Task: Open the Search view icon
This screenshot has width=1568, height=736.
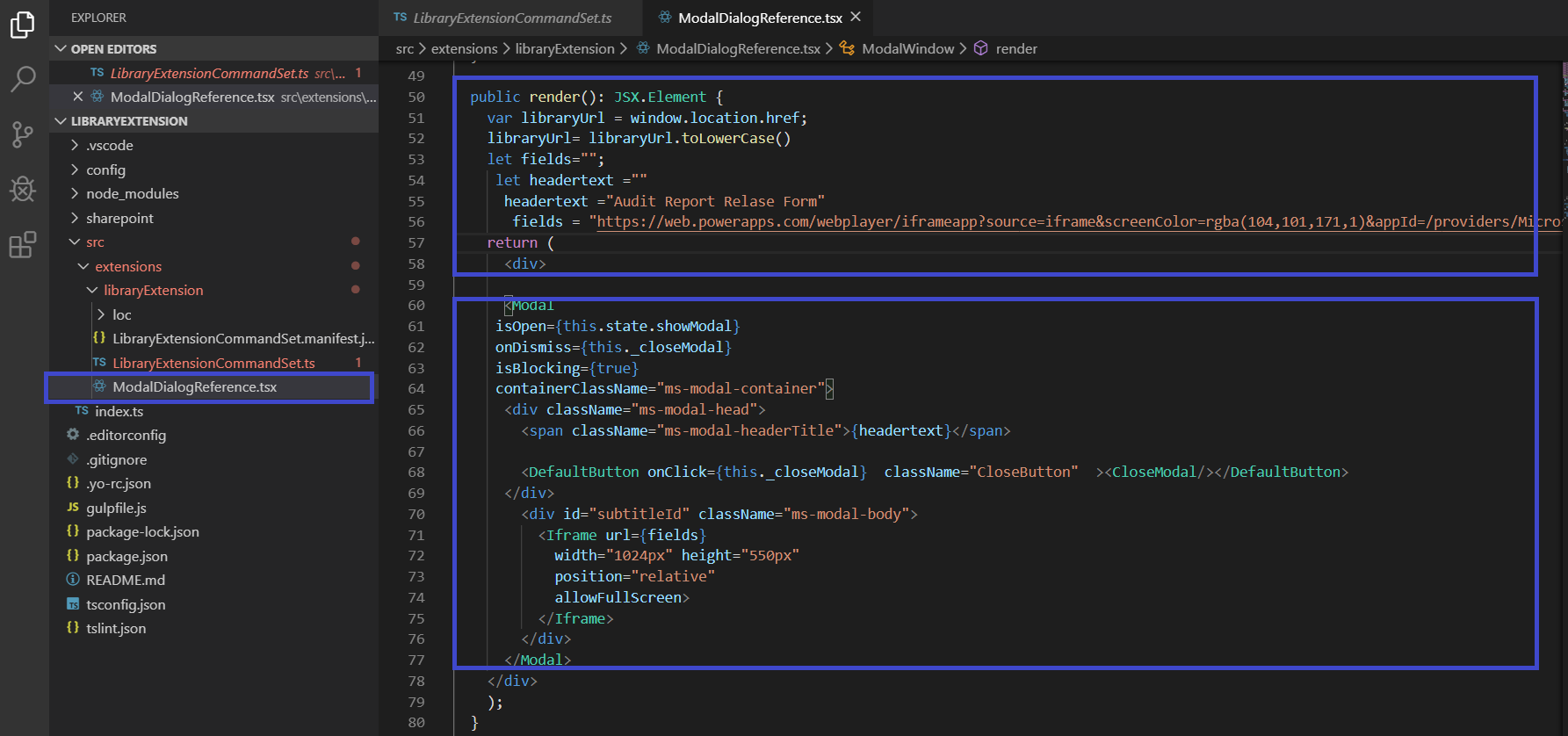Action: click(23, 79)
